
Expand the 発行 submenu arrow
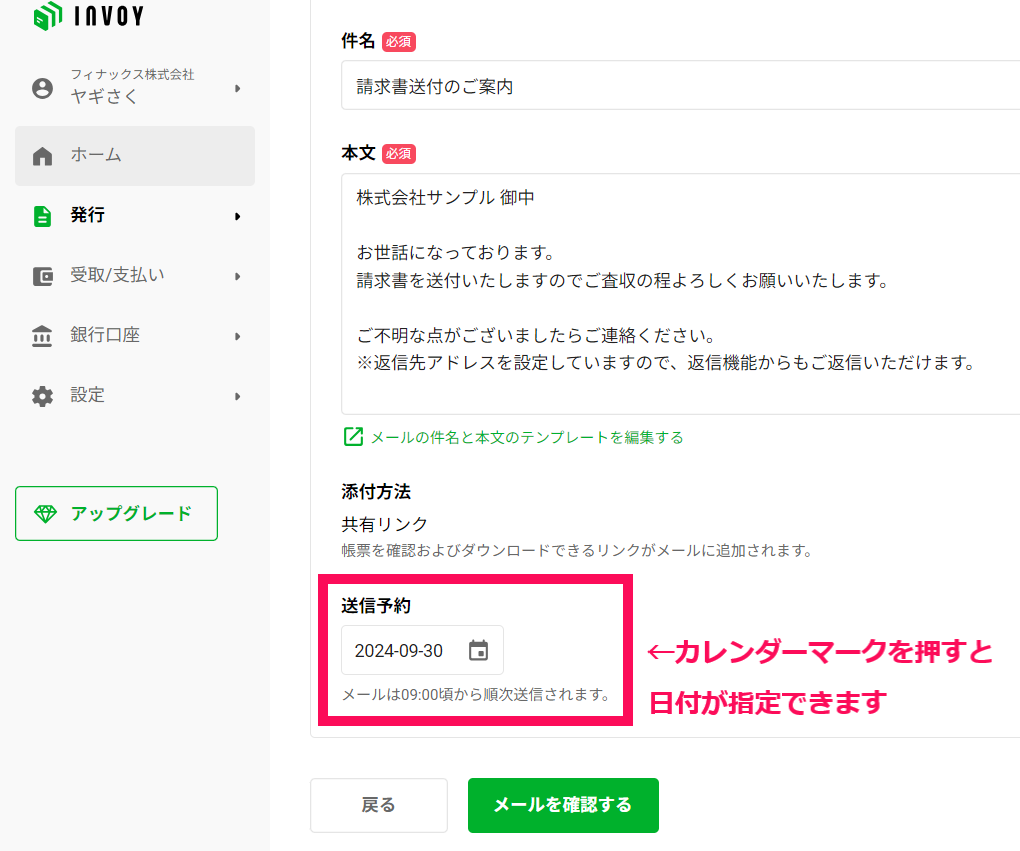point(237,216)
